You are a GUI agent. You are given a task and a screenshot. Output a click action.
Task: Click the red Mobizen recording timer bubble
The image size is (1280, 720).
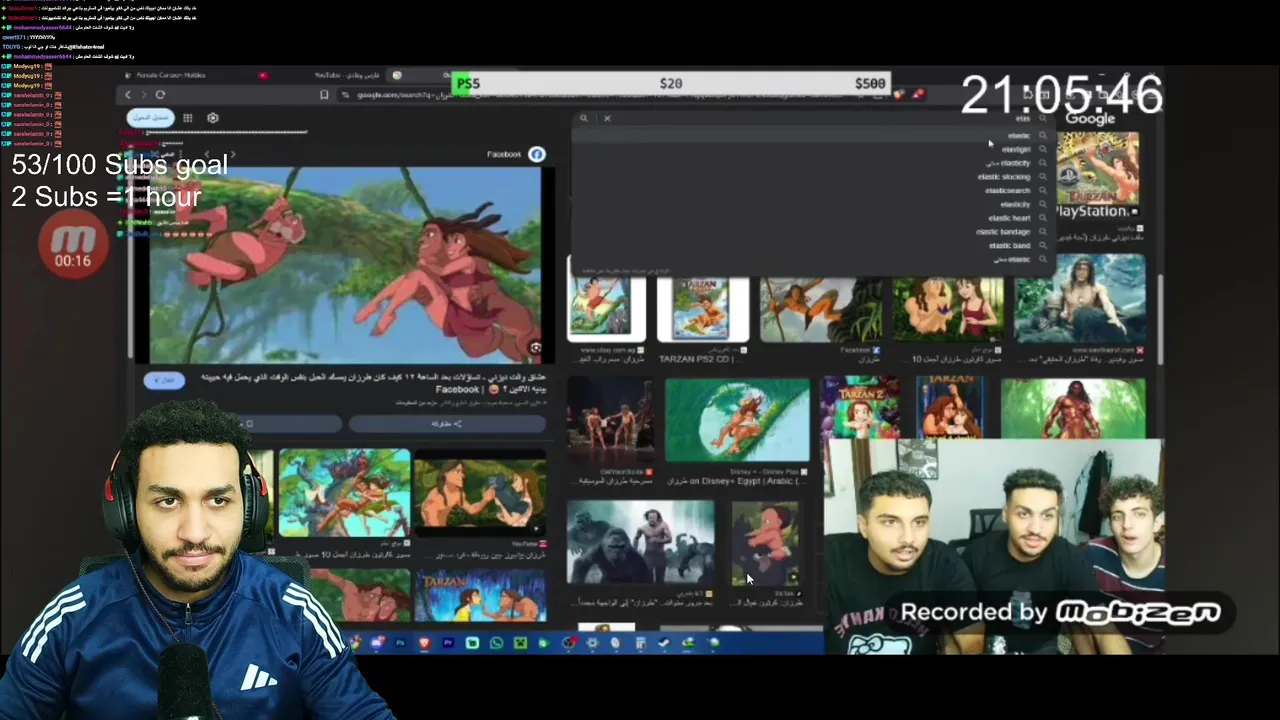click(73, 246)
